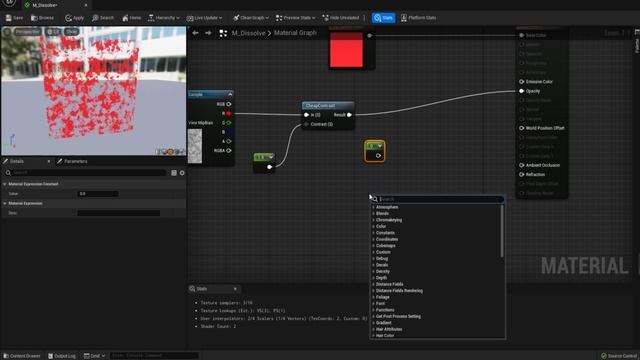Viewport: 640px width, 360px height.
Task: Click the selected orange-outlined constant node output pin
Action: pyautogui.click(x=378, y=156)
